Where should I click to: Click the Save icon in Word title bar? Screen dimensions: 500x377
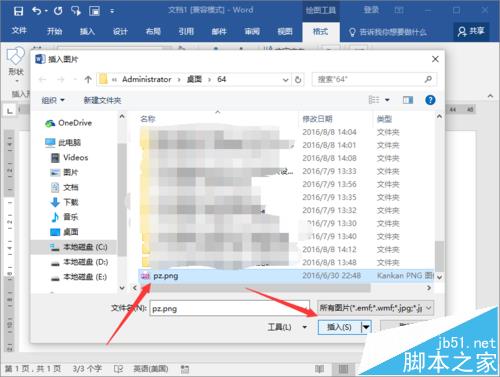(x=18, y=11)
